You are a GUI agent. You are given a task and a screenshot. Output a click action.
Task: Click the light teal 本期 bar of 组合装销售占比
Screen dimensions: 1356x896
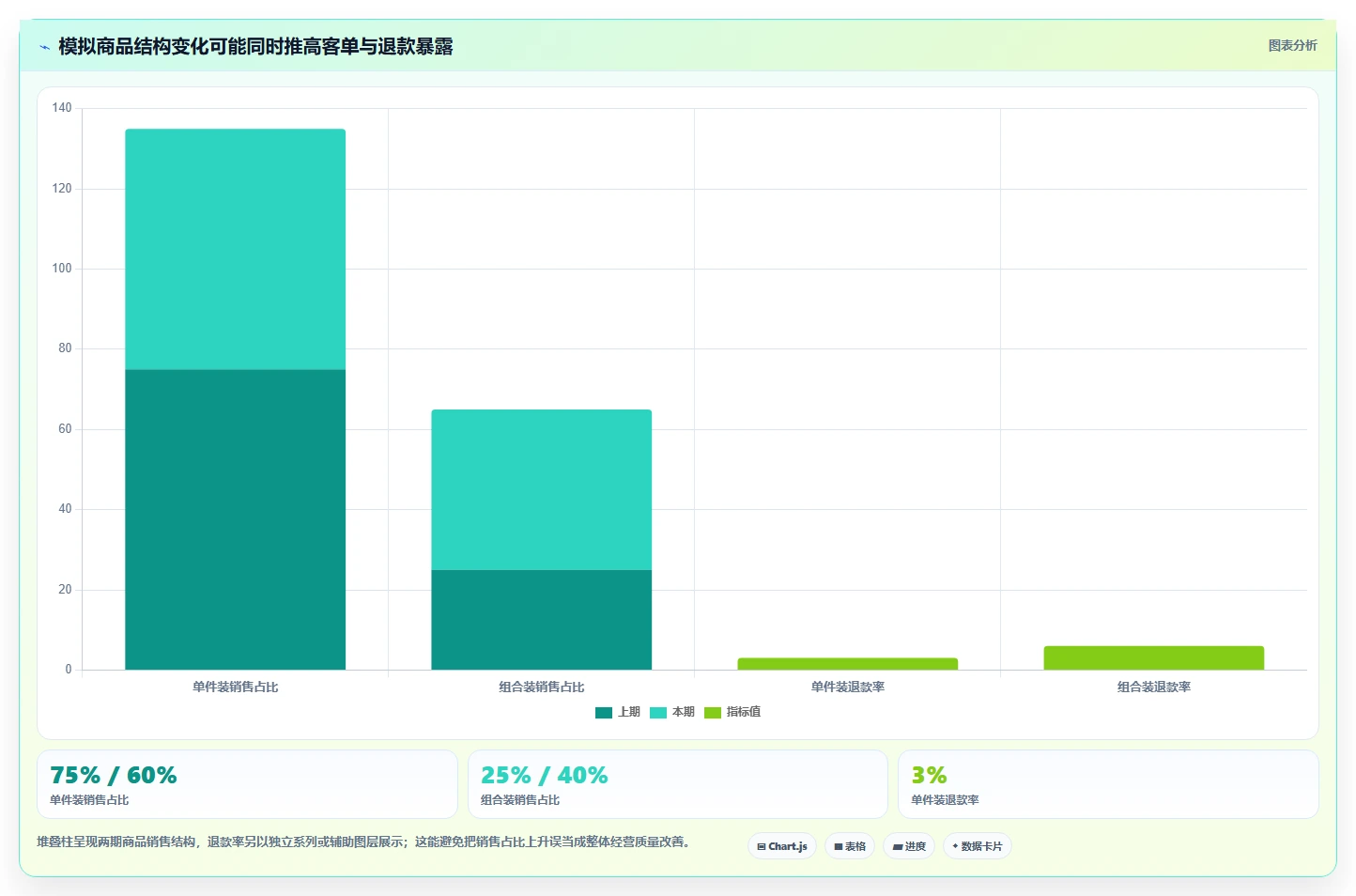tap(542, 489)
